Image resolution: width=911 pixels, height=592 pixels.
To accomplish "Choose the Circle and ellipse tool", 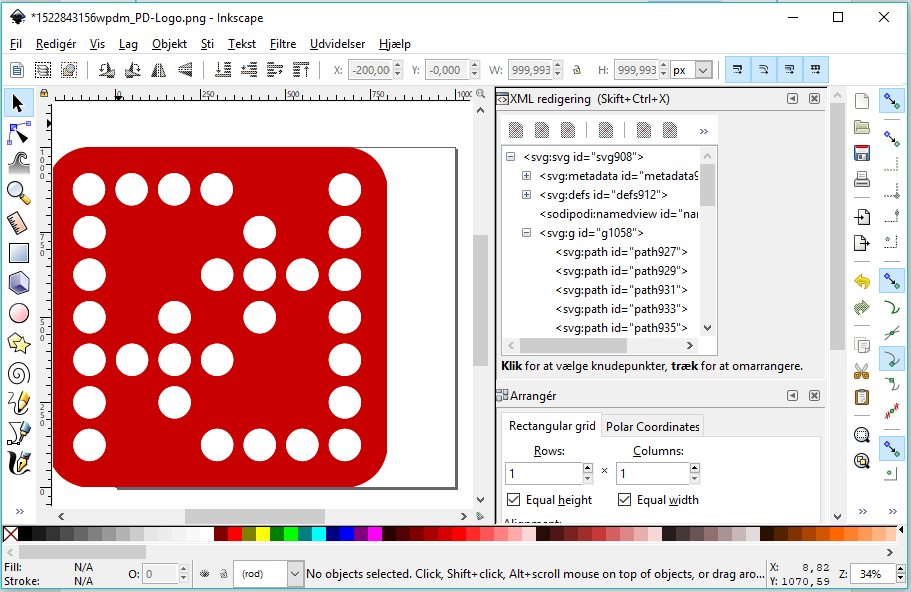I will coord(19,314).
